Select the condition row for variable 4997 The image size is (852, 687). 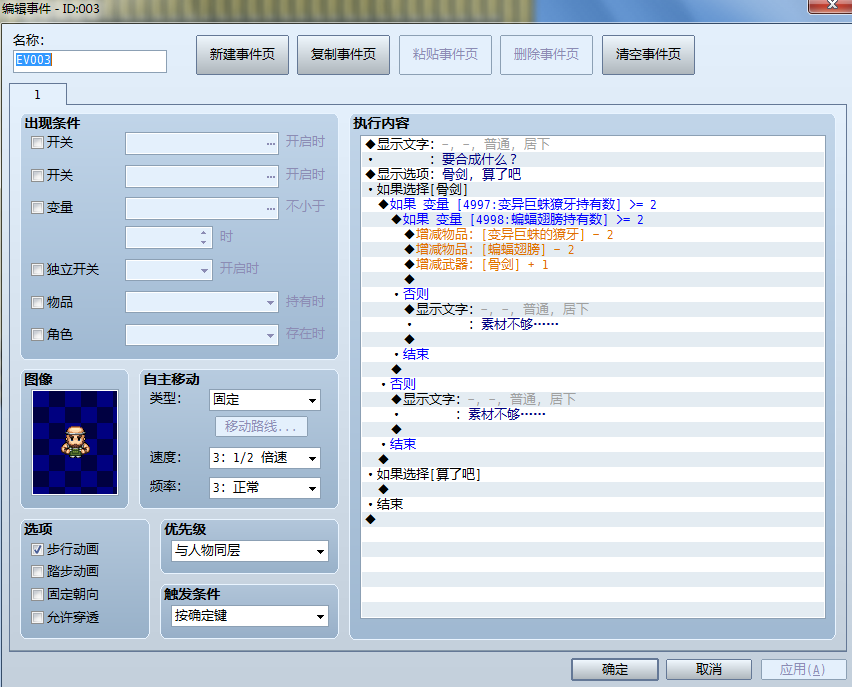(x=593, y=204)
